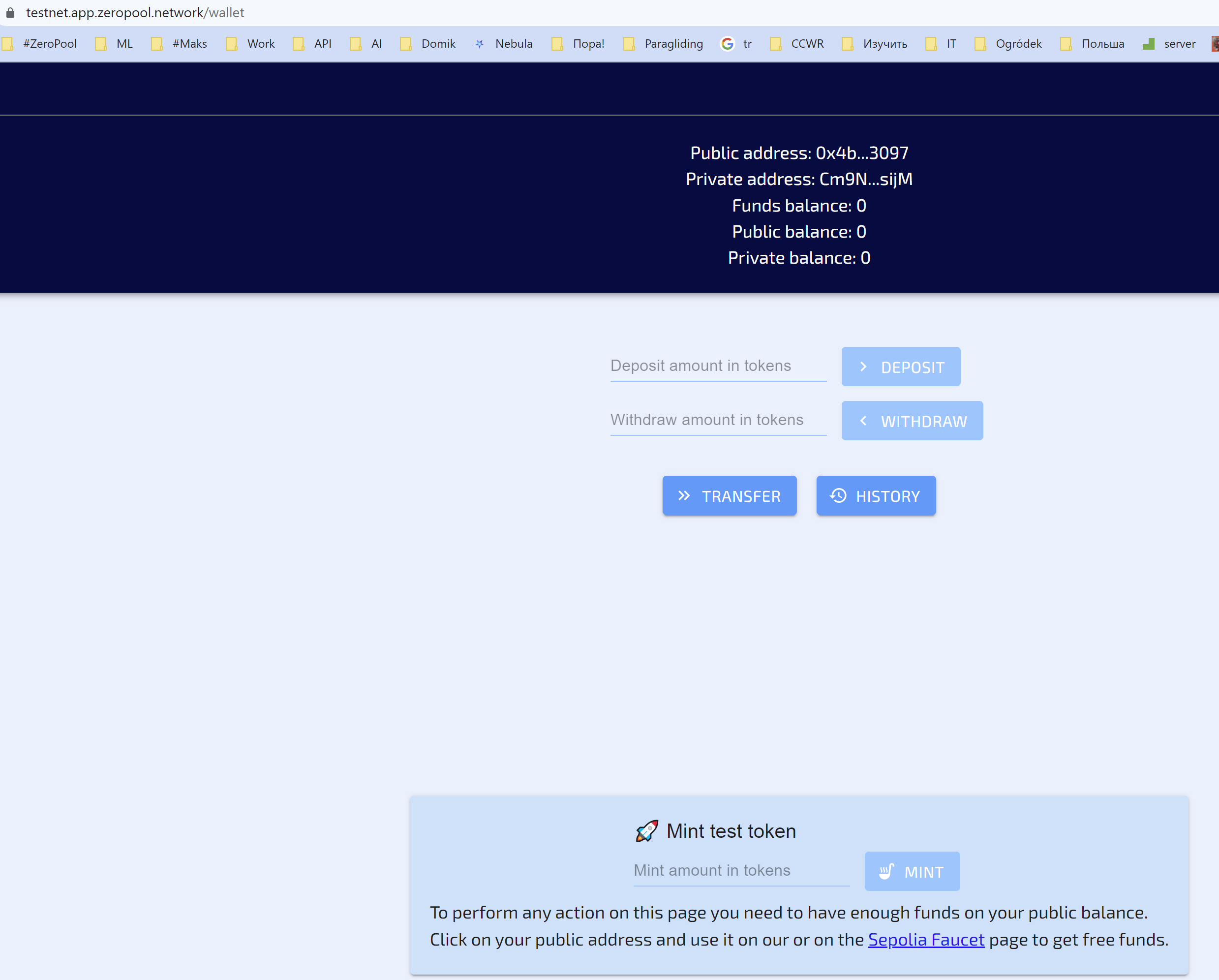
Task: Open the Domik bookmark folder
Action: [x=428, y=44]
